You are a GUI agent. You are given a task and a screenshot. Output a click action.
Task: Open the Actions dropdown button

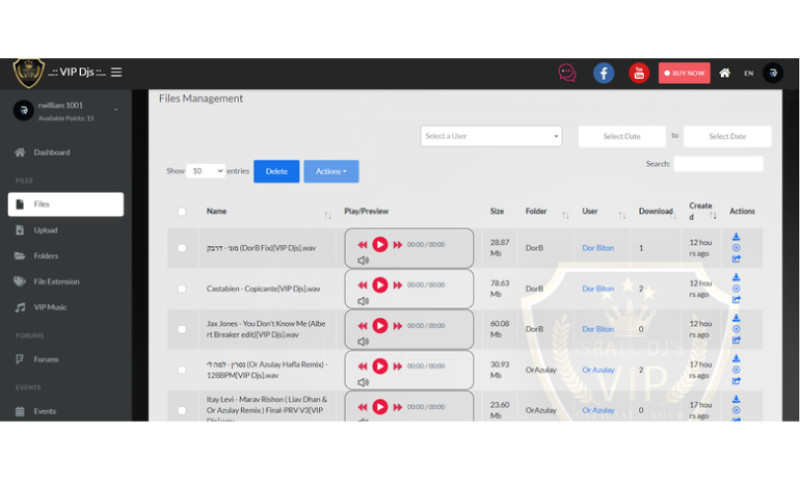[x=331, y=171]
